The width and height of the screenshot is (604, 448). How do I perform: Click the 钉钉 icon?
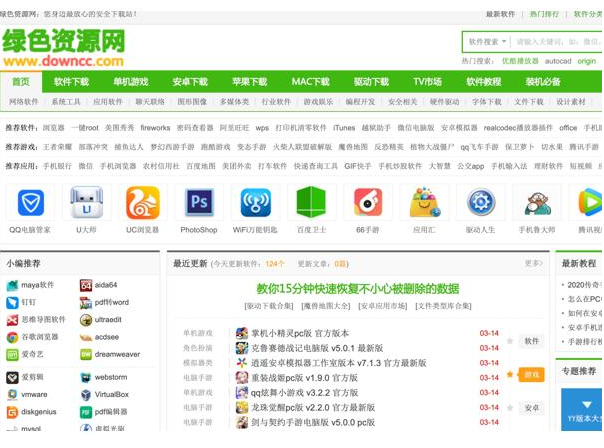(12, 303)
